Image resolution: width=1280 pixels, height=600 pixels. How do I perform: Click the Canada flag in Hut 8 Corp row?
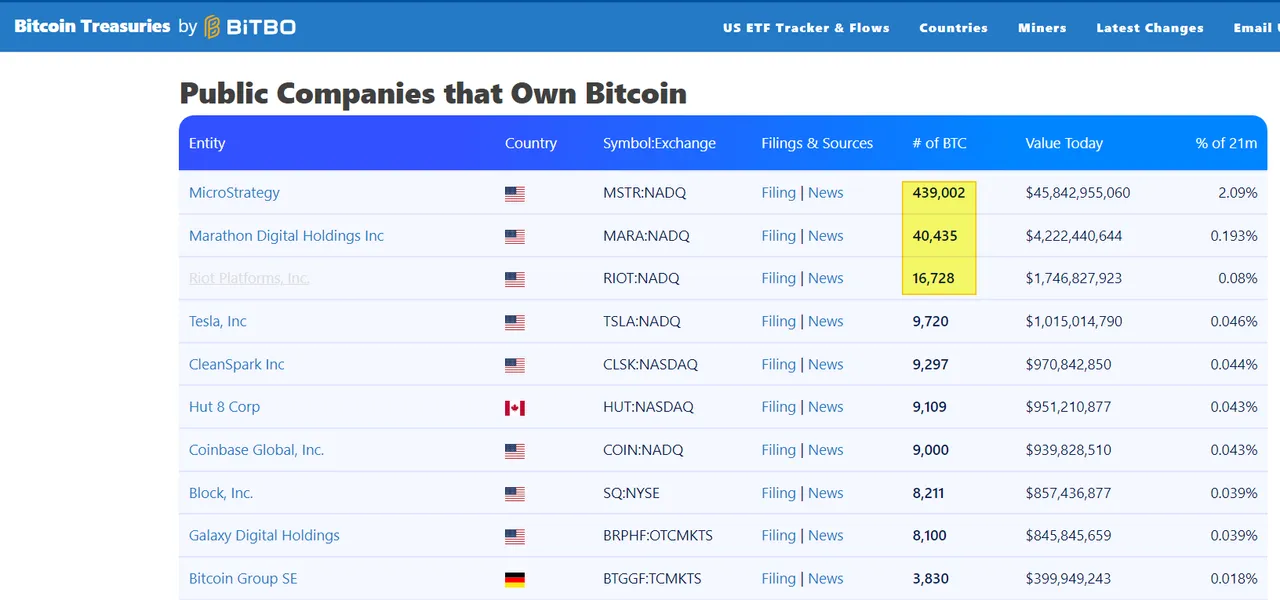(x=515, y=408)
